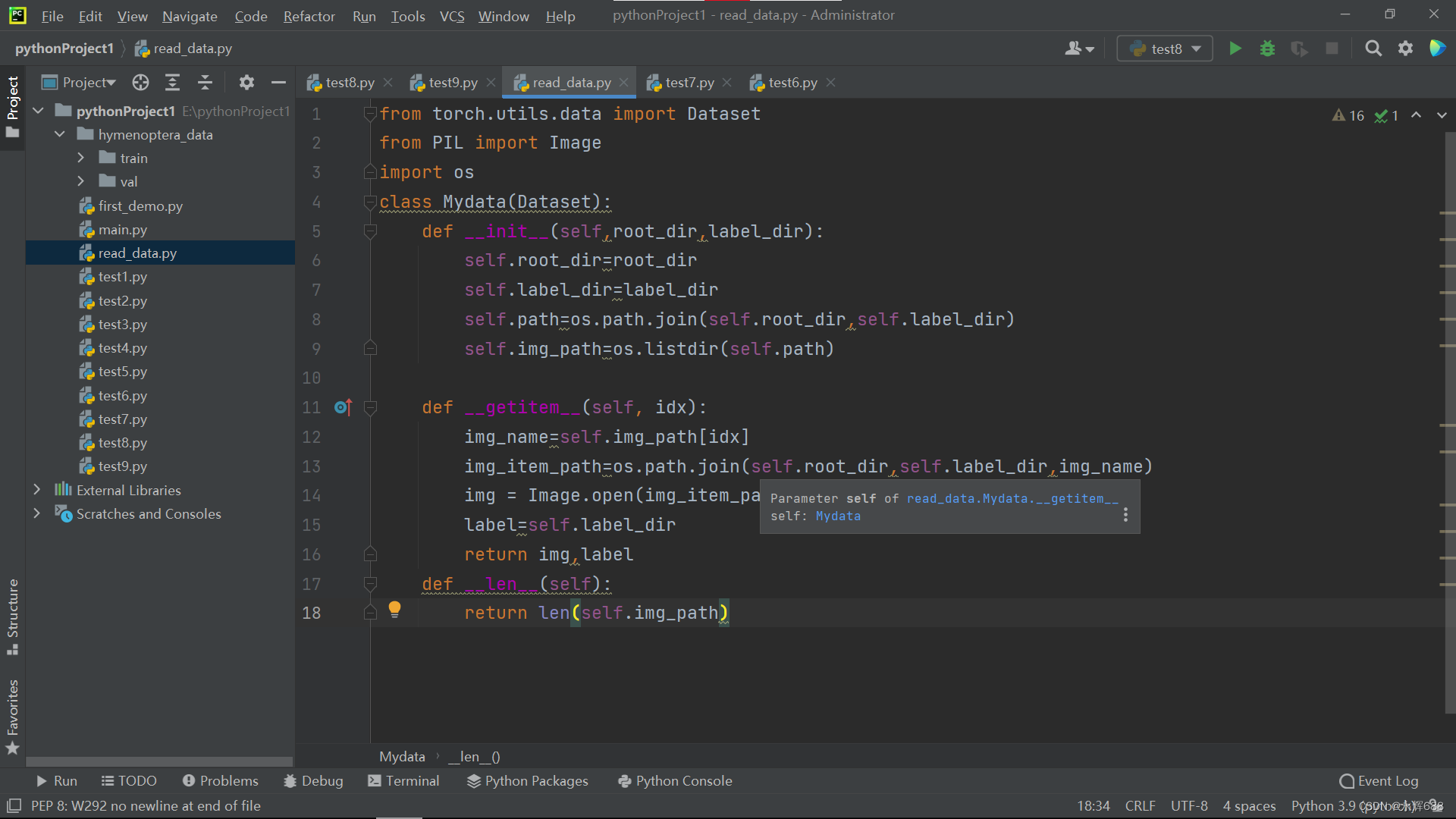The height and width of the screenshot is (819, 1456).
Task: Open Project panel options gear icon
Action: 246,83
